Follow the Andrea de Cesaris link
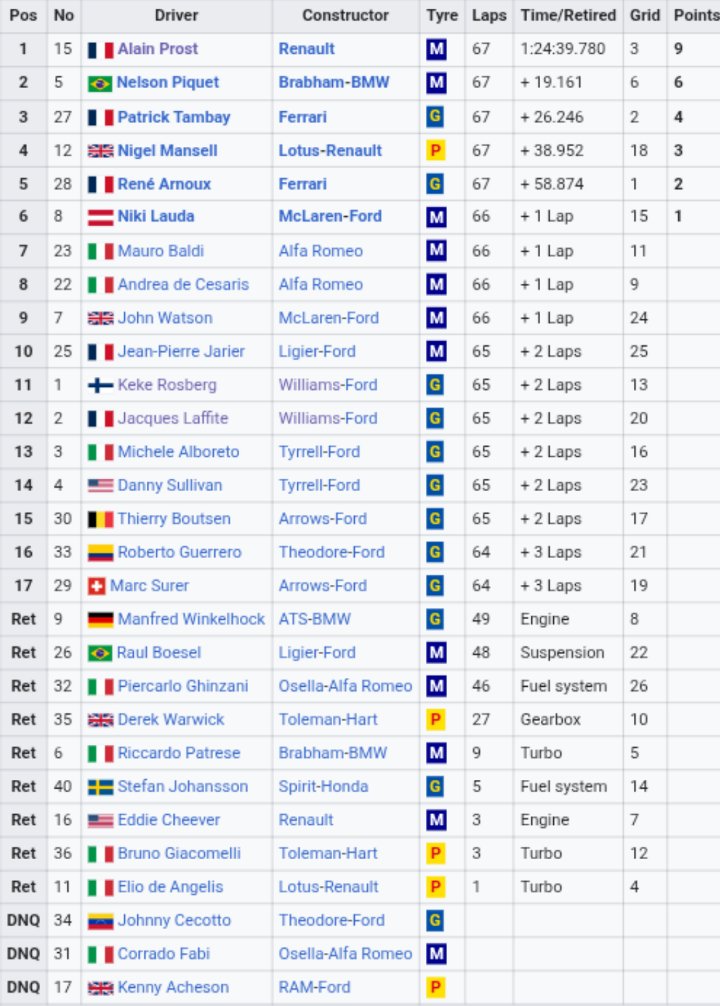The image size is (720, 1006). (x=183, y=284)
